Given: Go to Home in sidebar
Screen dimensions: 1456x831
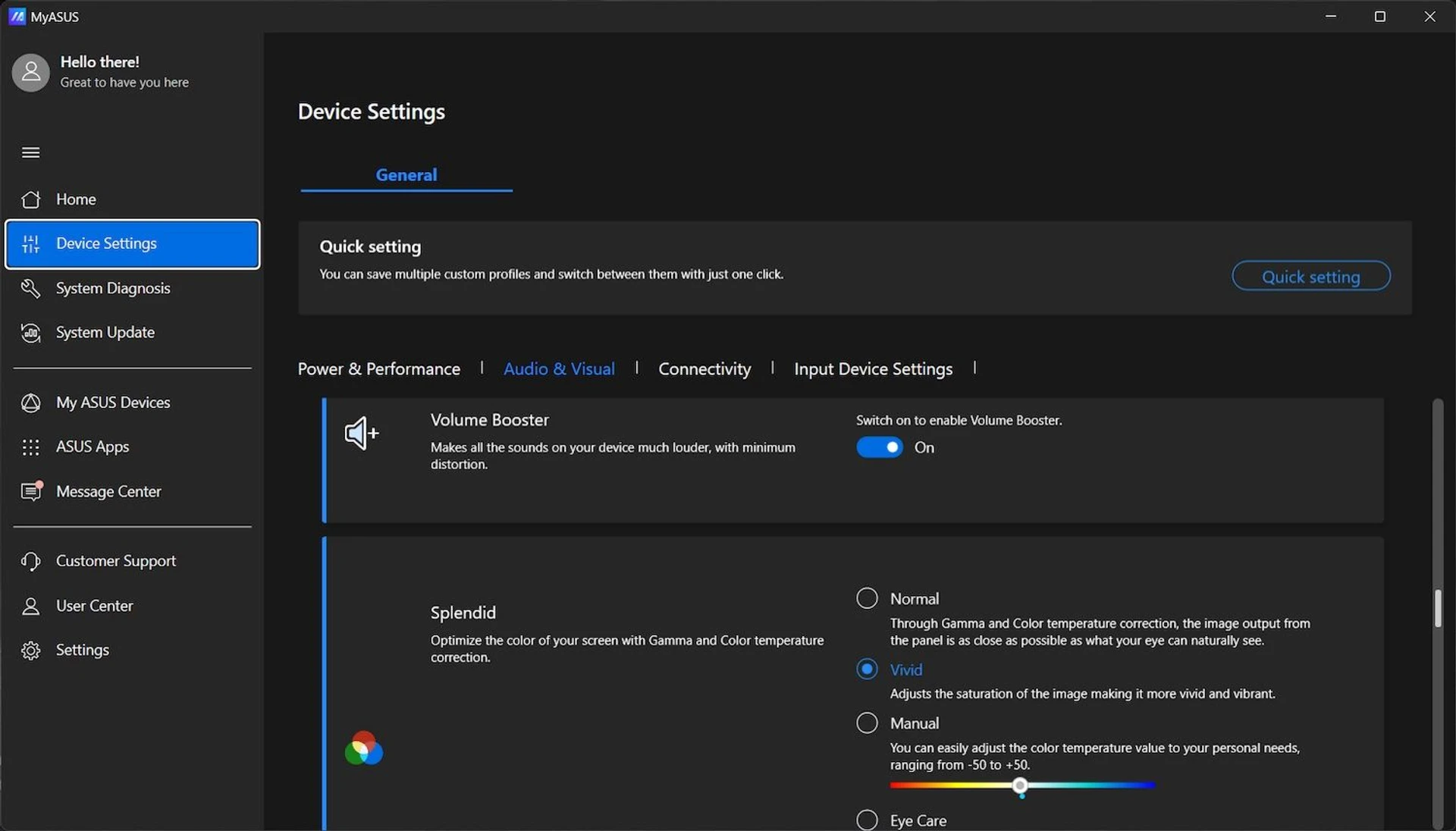Looking at the screenshot, I should point(76,199).
